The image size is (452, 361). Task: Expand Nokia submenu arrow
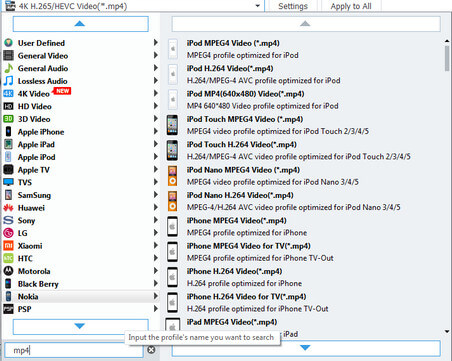155,296
